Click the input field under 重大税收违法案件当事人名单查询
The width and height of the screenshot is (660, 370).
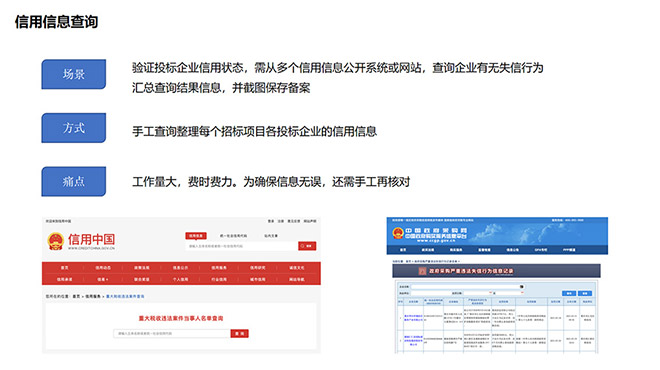tap(172, 333)
